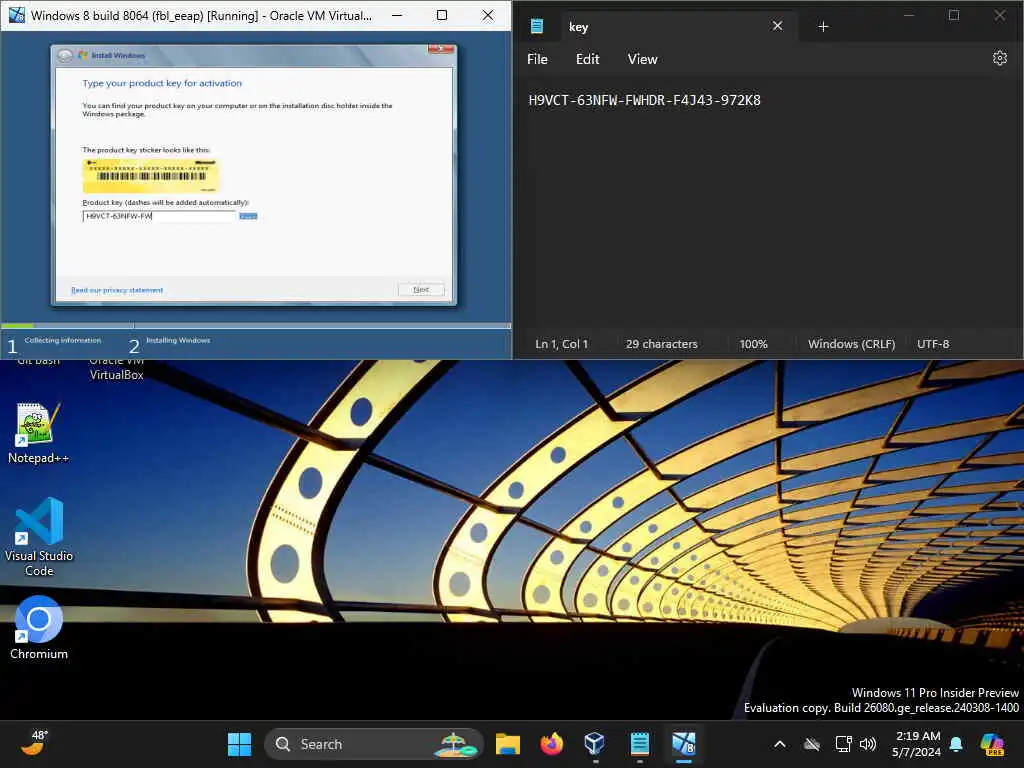Viewport: 1024px width, 768px height.
Task: Open the network status tray icon
Action: point(843,744)
